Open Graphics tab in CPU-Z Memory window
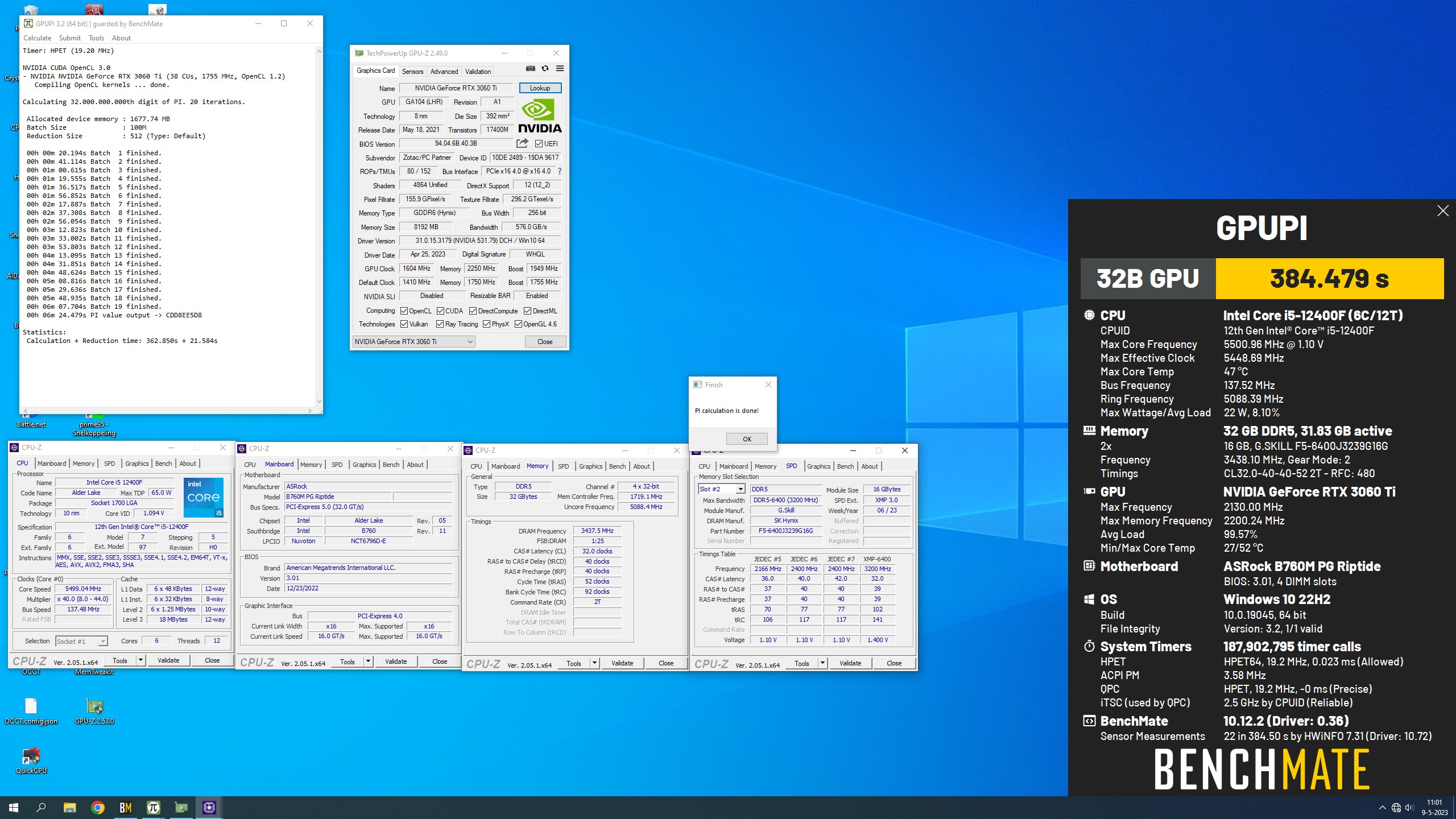Viewport: 1456px width, 819px height. click(x=590, y=466)
